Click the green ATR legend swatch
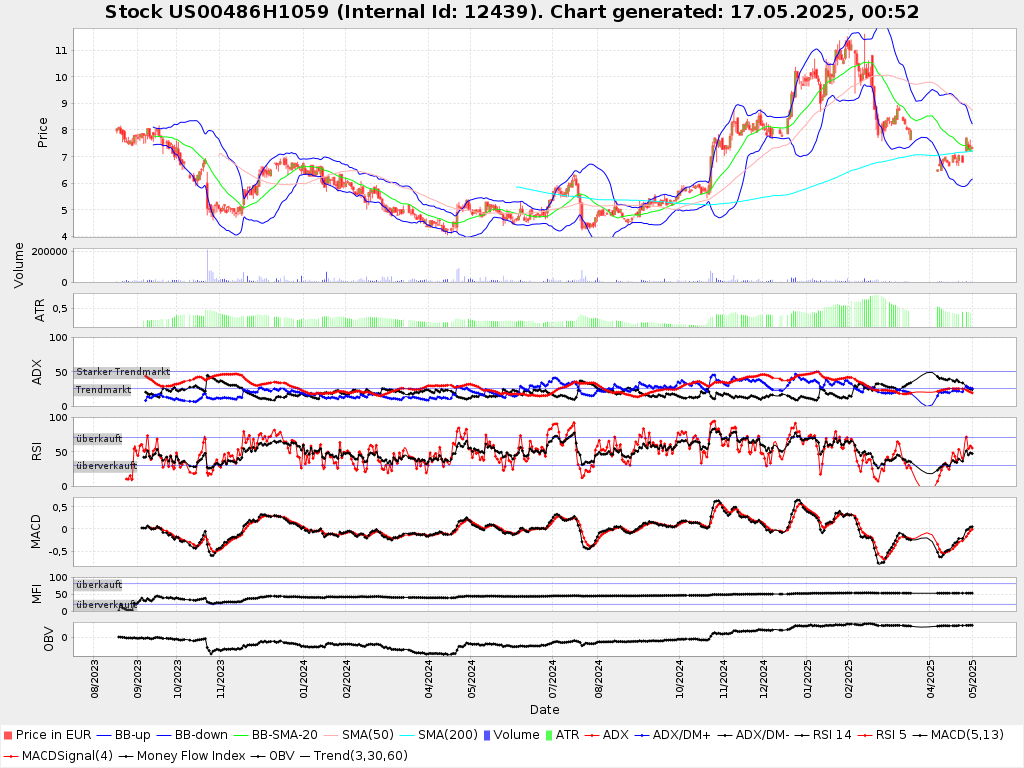The height and width of the screenshot is (768, 1024). click(x=549, y=735)
